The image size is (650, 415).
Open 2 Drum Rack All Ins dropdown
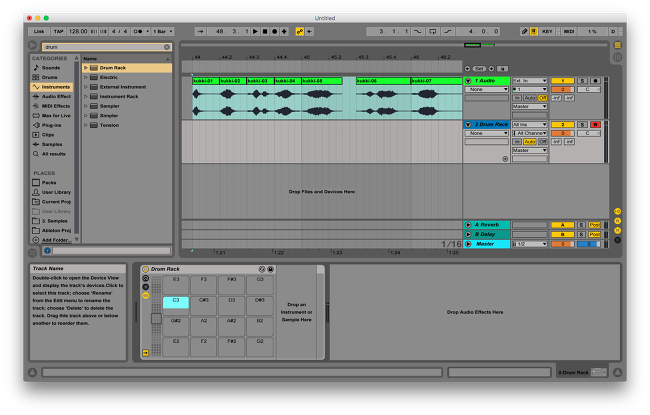tap(530, 124)
